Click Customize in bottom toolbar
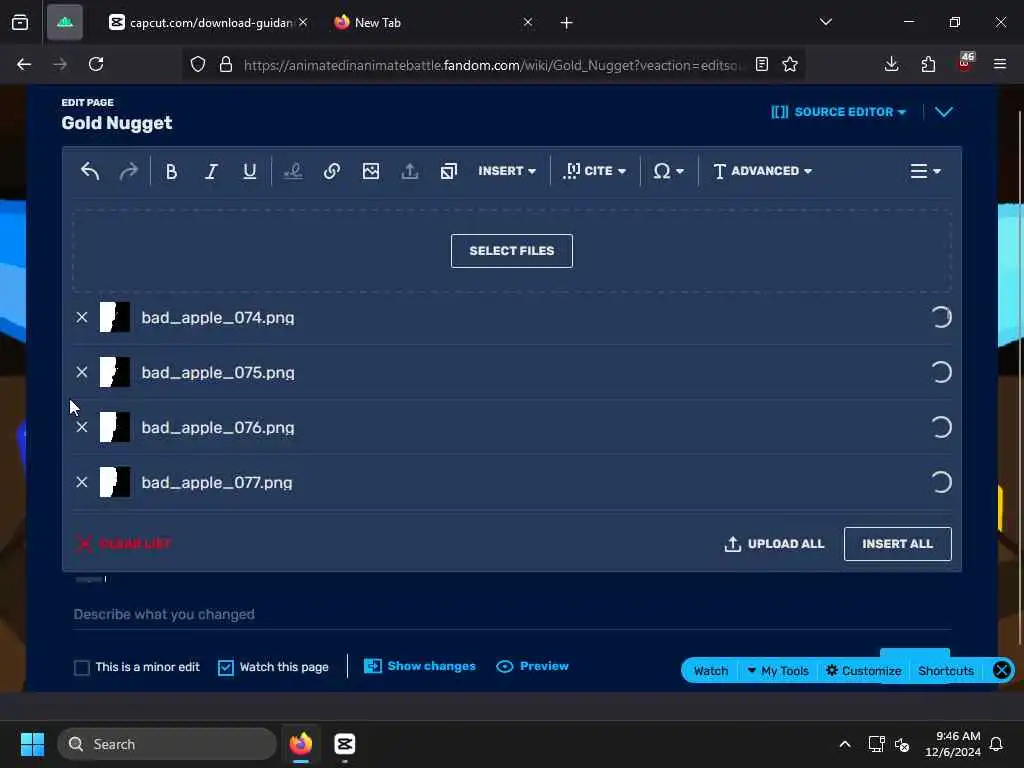This screenshot has height=768, width=1024. [x=863, y=671]
